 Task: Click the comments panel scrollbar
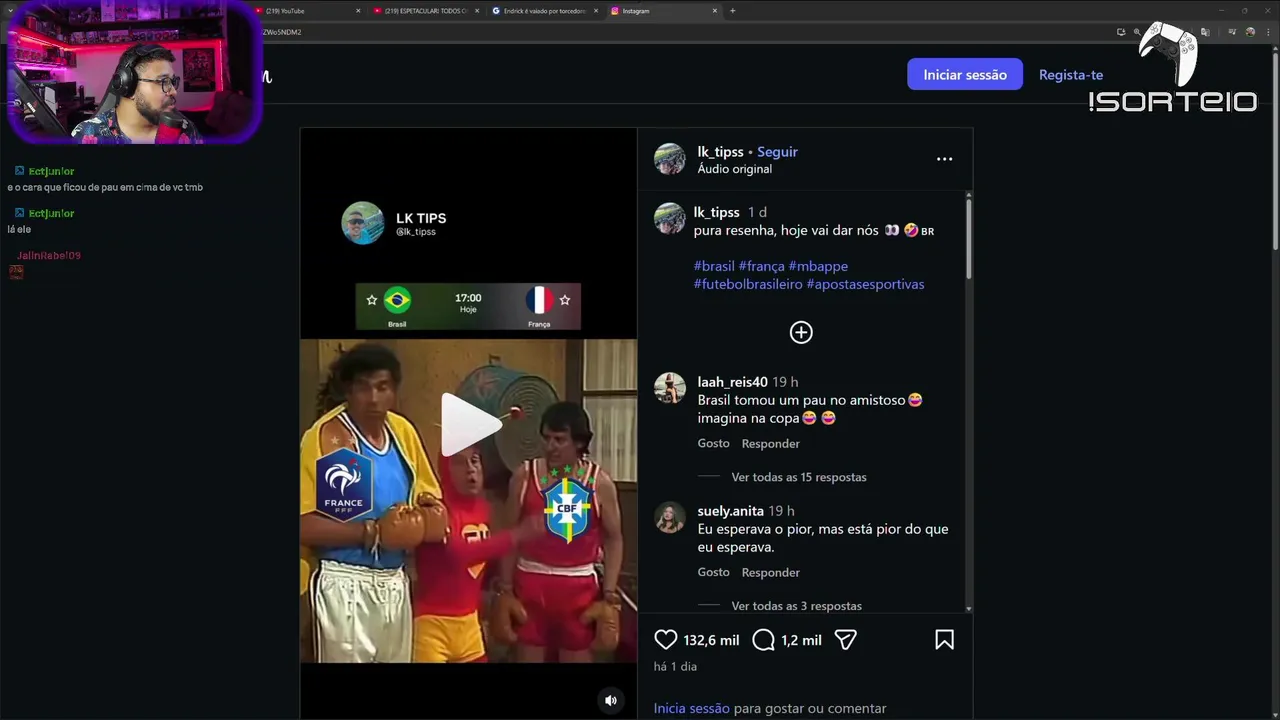click(x=968, y=238)
